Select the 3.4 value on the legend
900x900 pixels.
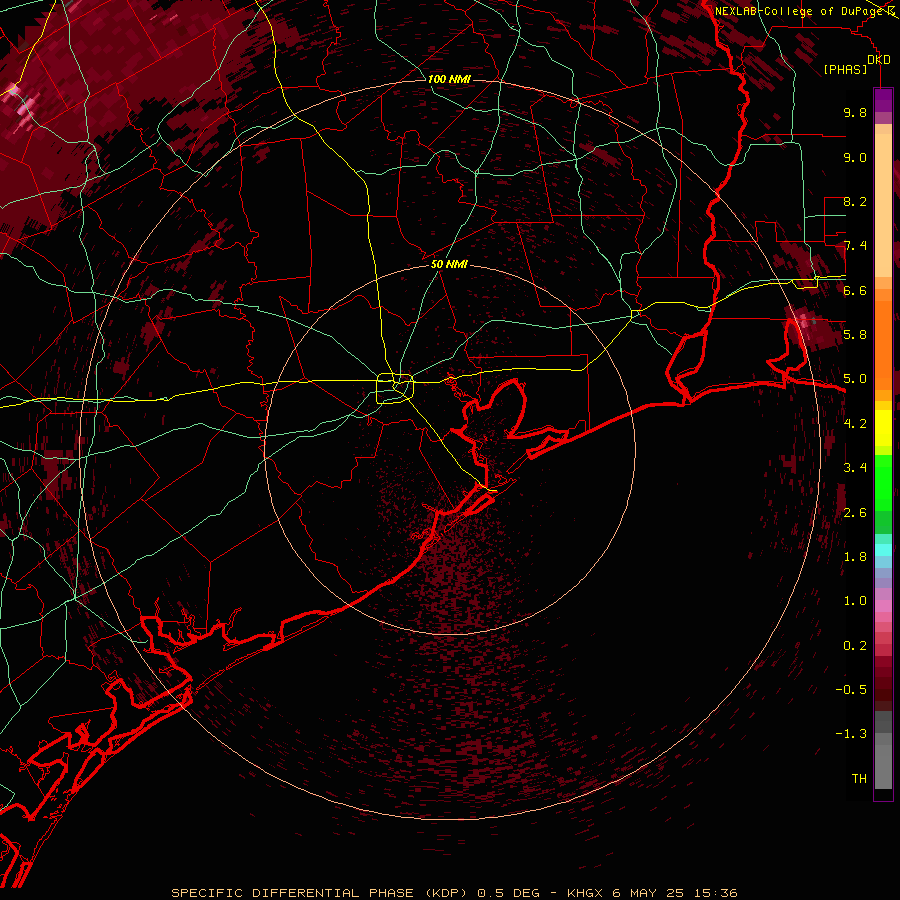pyautogui.click(x=855, y=467)
